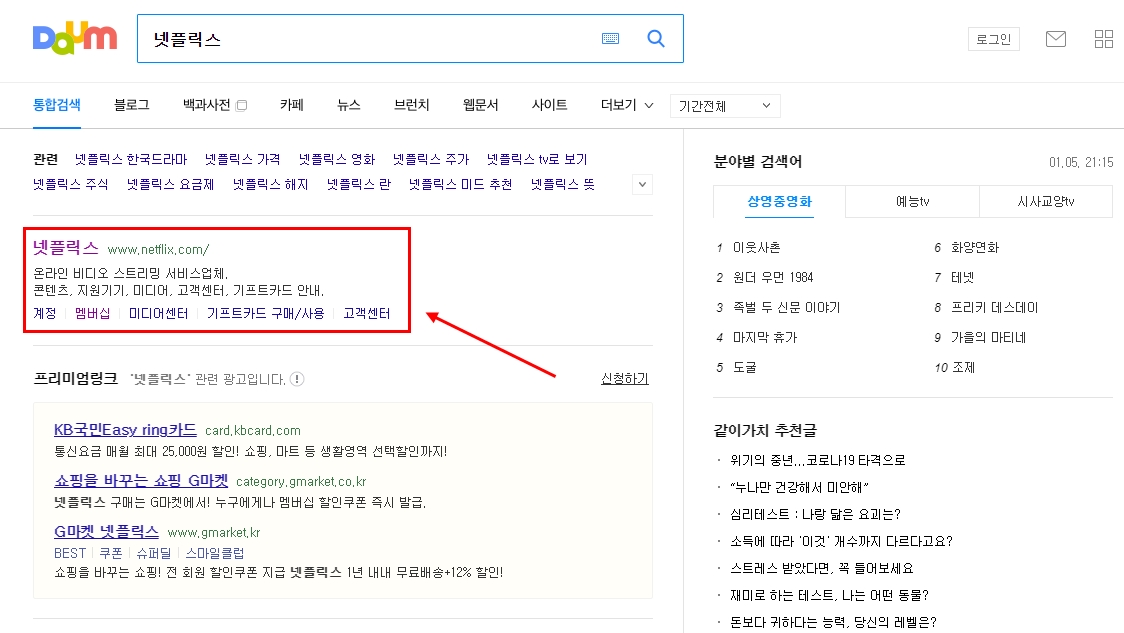This screenshot has width=1124, height=633.
Task: Click the 슈퍼딜 link under G마켓 ad
Action: (153, 553)
